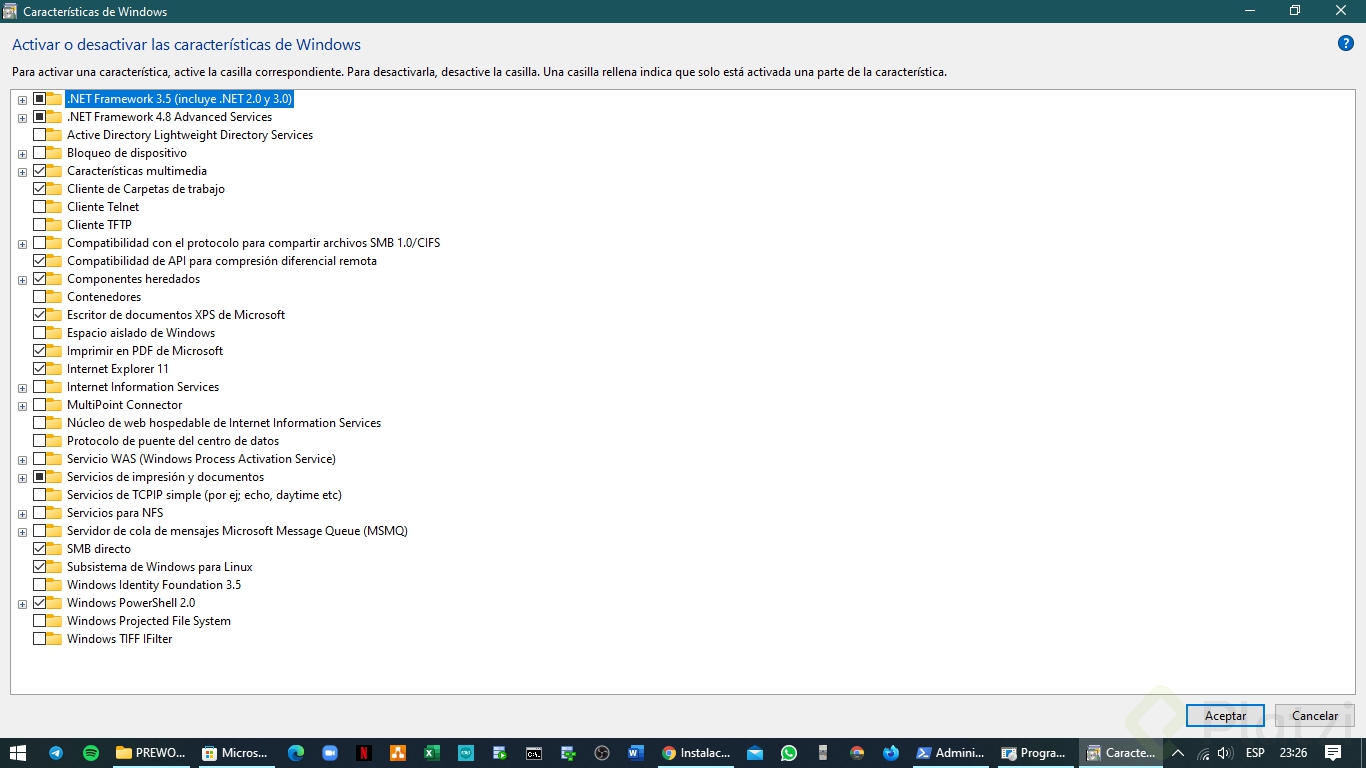Open the Windows Start menu
The height and width of the screenshot is (768, 1366).
coord(18,753)
